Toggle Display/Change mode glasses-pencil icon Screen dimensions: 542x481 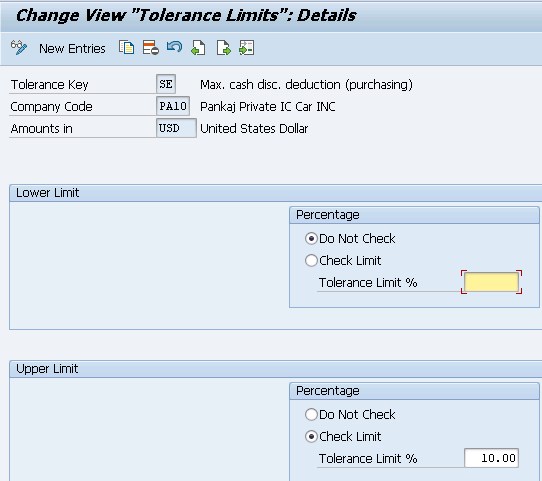pyautogui.click(x=19, y=48)
